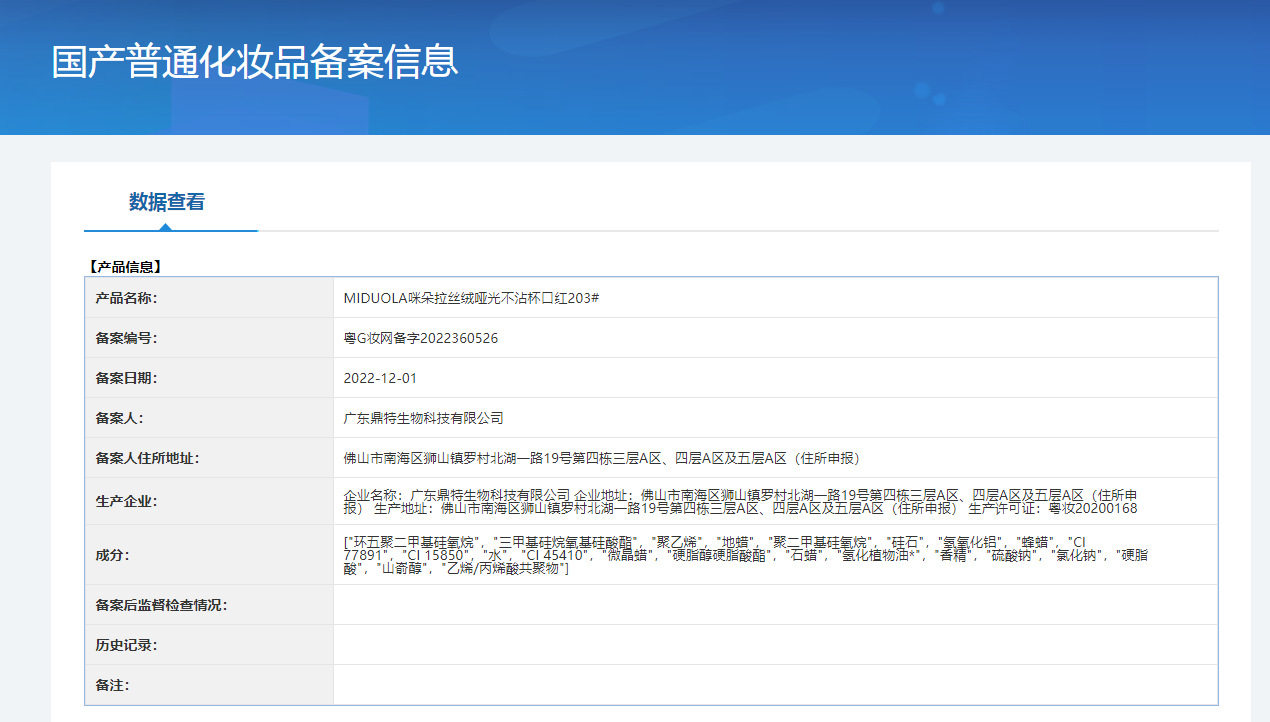Click the 备案人住所地址 row label
This screenshot has width=1270, height=722.
pos(147,458)
